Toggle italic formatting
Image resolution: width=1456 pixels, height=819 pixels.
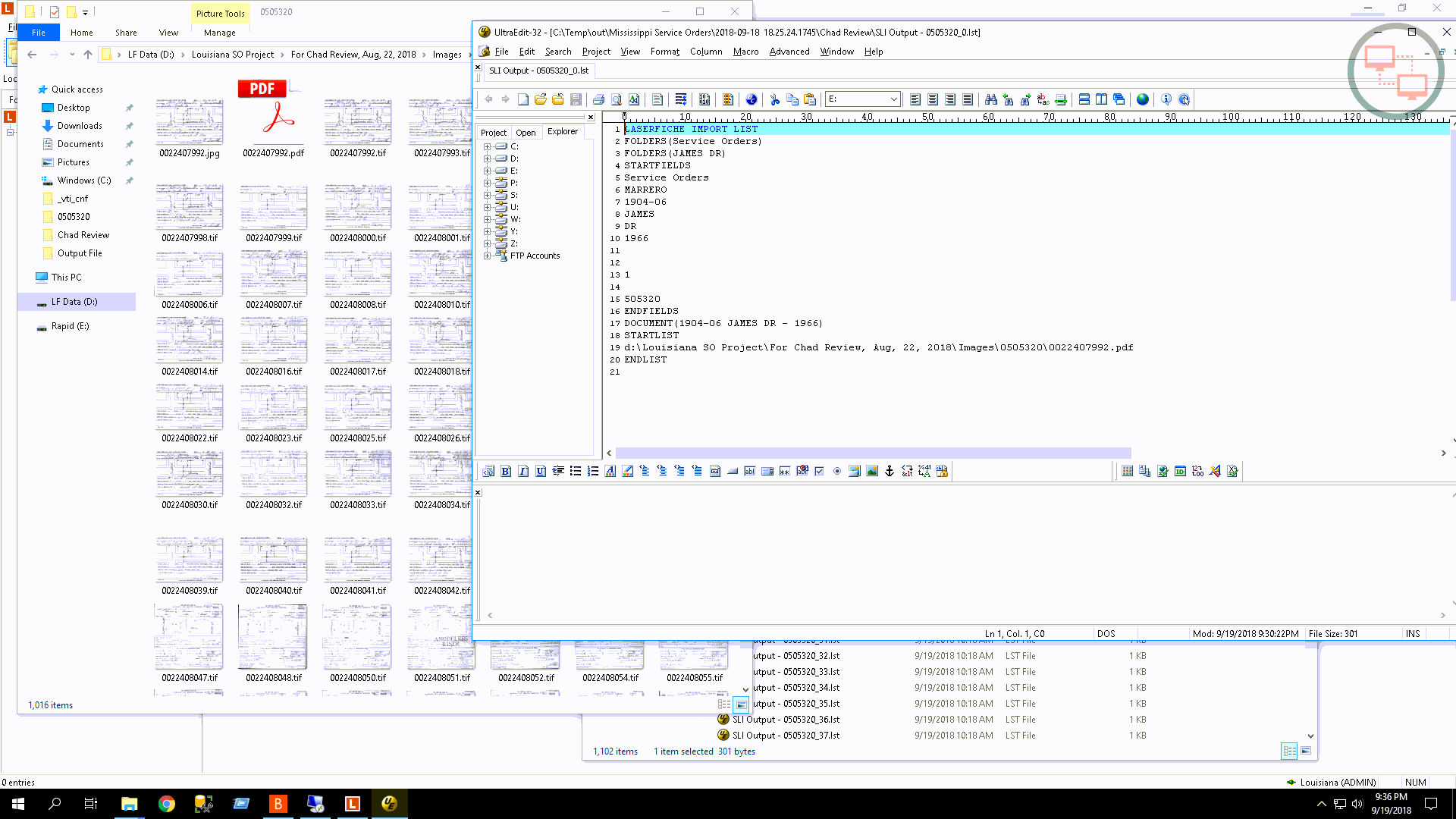(522, 471)
